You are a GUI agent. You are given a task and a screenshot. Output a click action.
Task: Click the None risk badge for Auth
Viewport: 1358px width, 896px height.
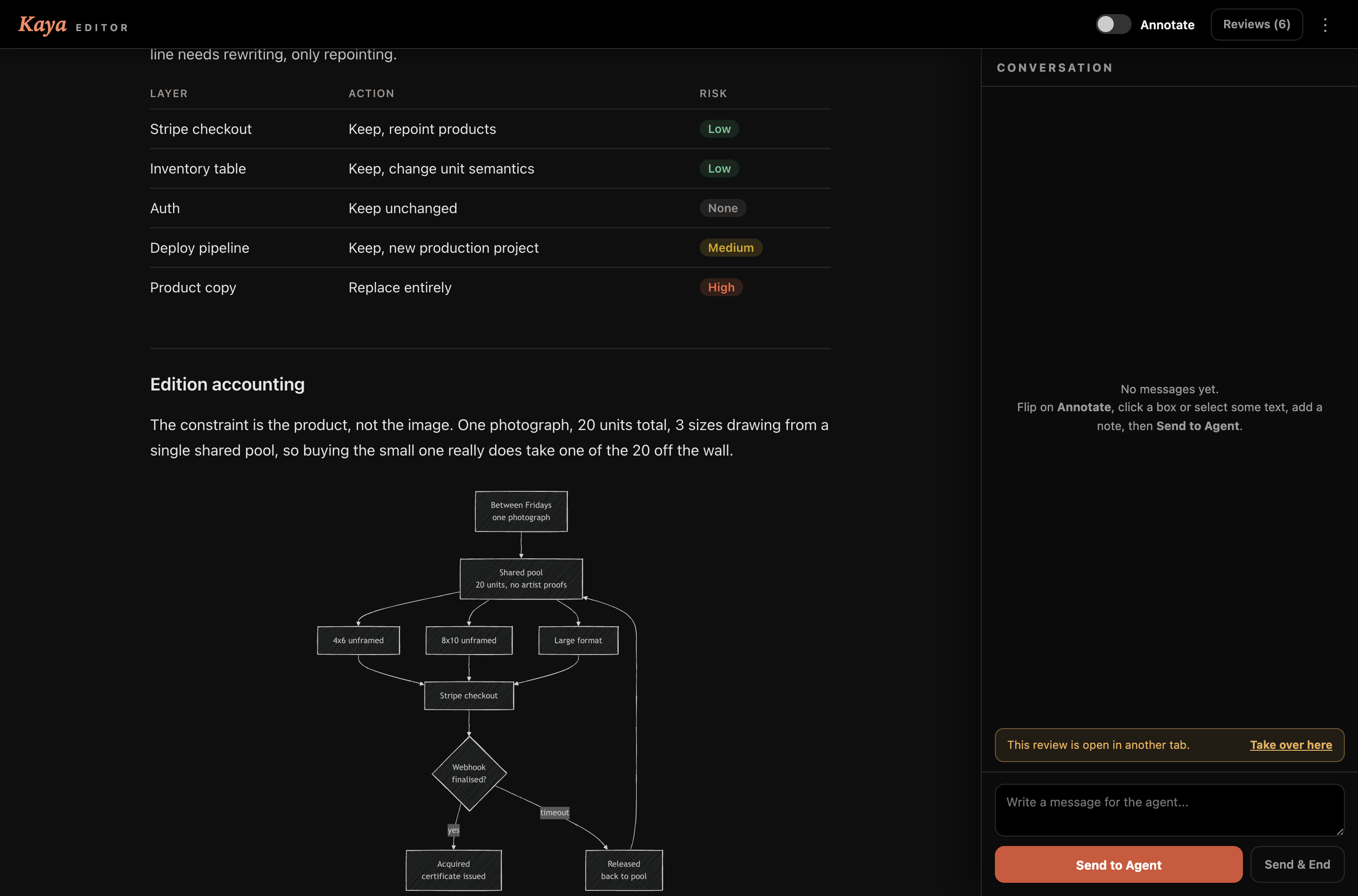pyautogui.click(x=723, y=208)
